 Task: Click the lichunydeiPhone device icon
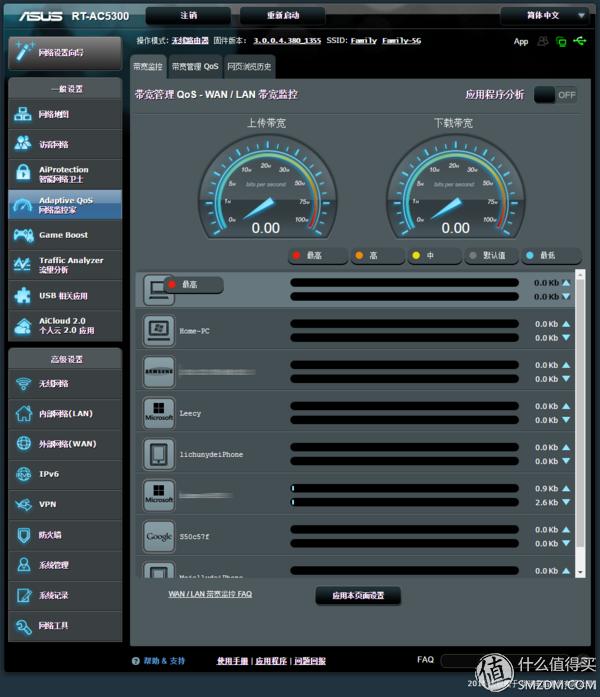point(159,454)
